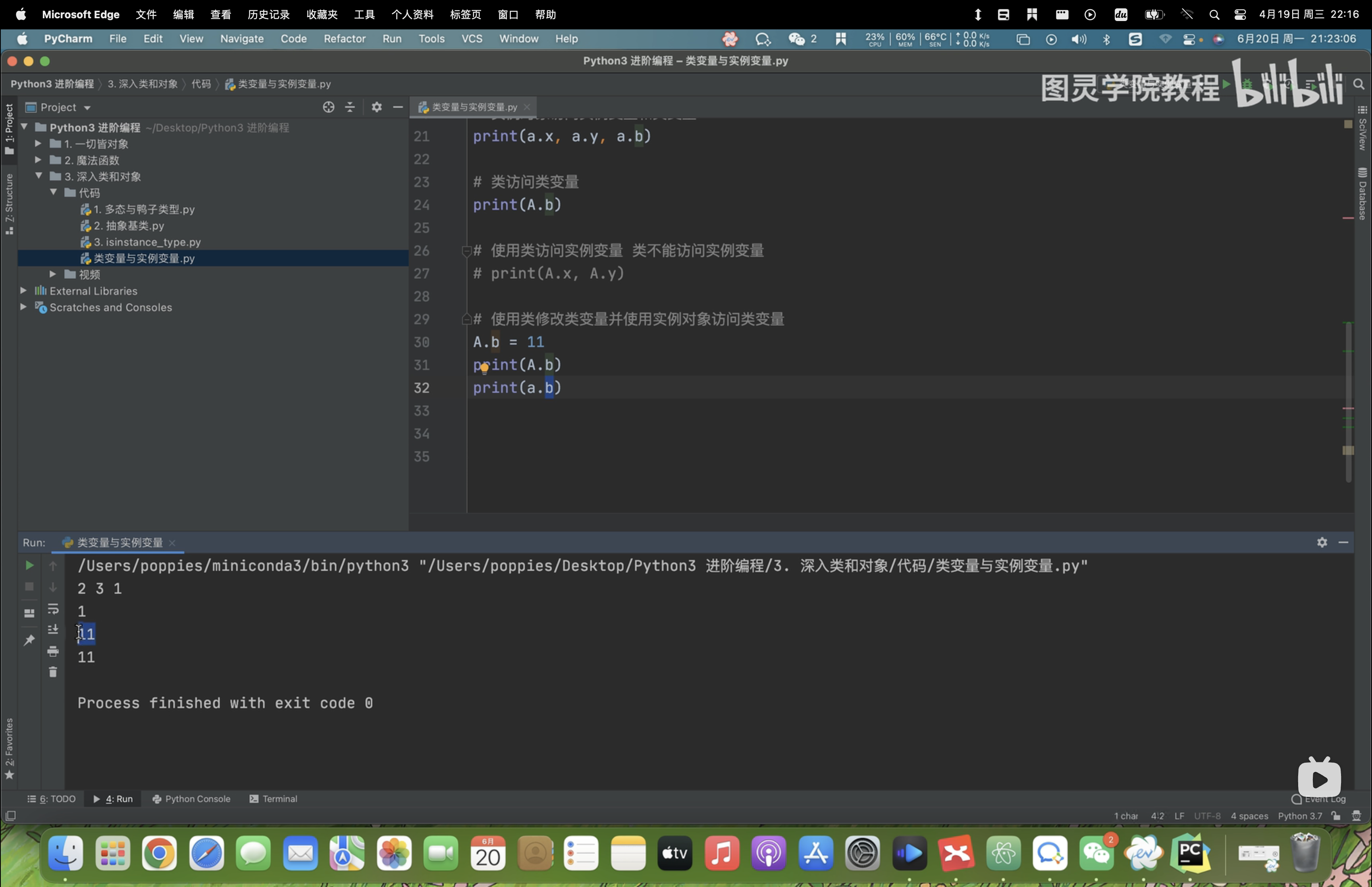
Task: Open the Database side panel
Action: pos(1362,193)
